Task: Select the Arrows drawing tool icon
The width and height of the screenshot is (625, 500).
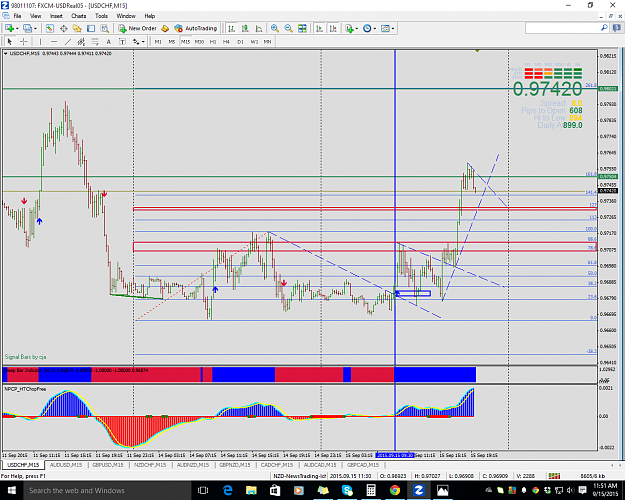Action: point(136,41)
